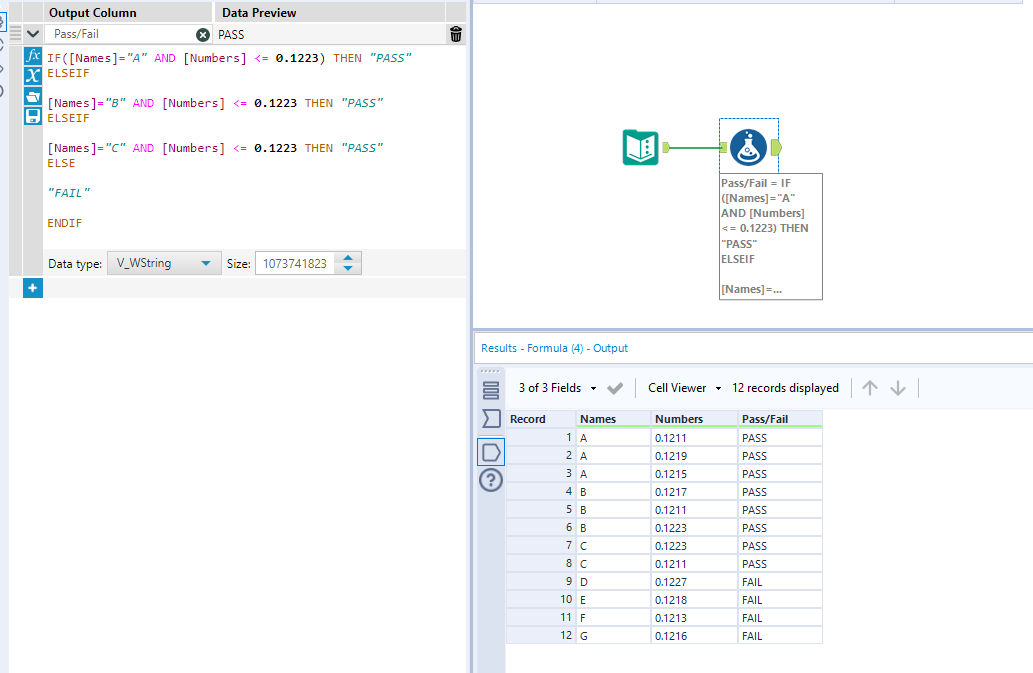Image resolution: width=1033 pixels, height=673 pixels.
Task: Click the save expression icon
Action: [x=33, y=116]
